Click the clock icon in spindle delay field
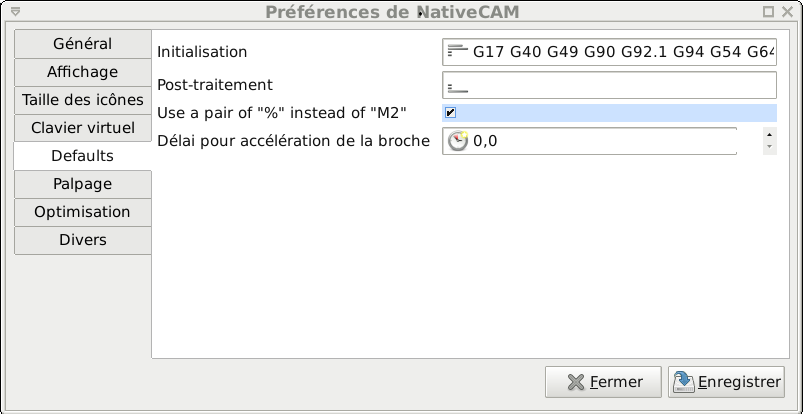The width and height of the screenshot is (805, 414). (x=457, y=141)
